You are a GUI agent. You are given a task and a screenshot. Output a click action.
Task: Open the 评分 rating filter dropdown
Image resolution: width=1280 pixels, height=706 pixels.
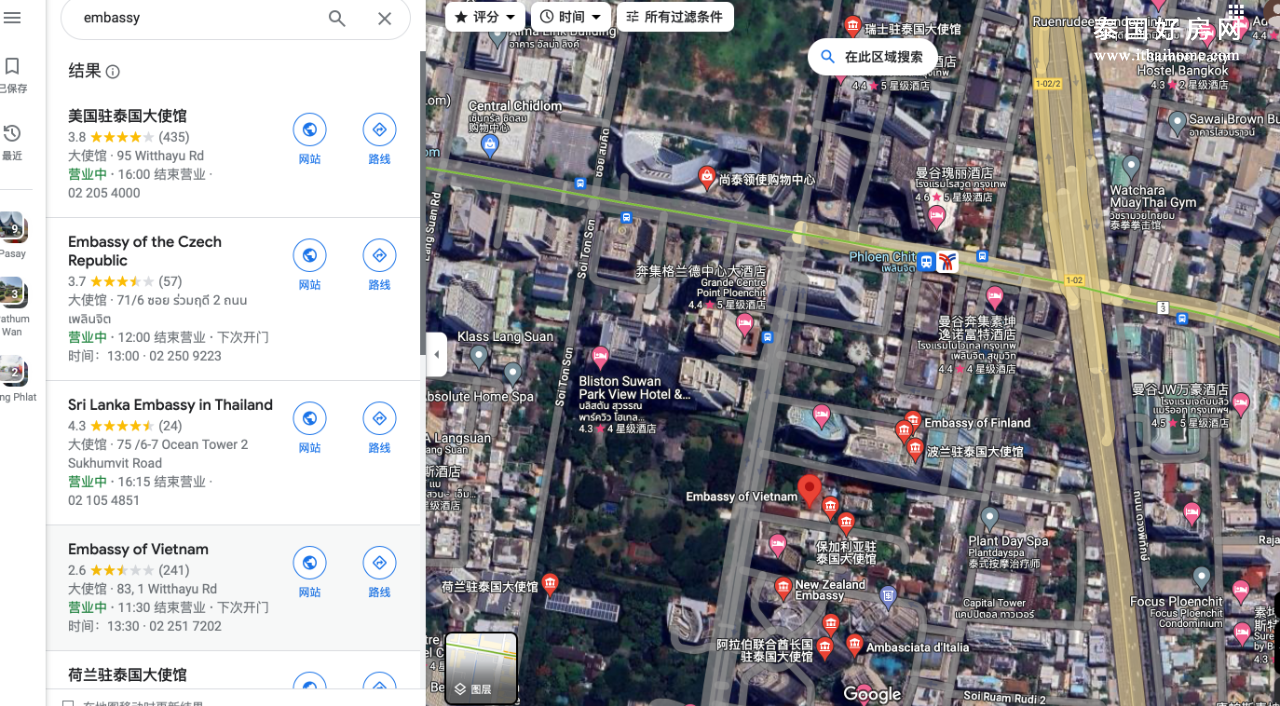[485, 17]
